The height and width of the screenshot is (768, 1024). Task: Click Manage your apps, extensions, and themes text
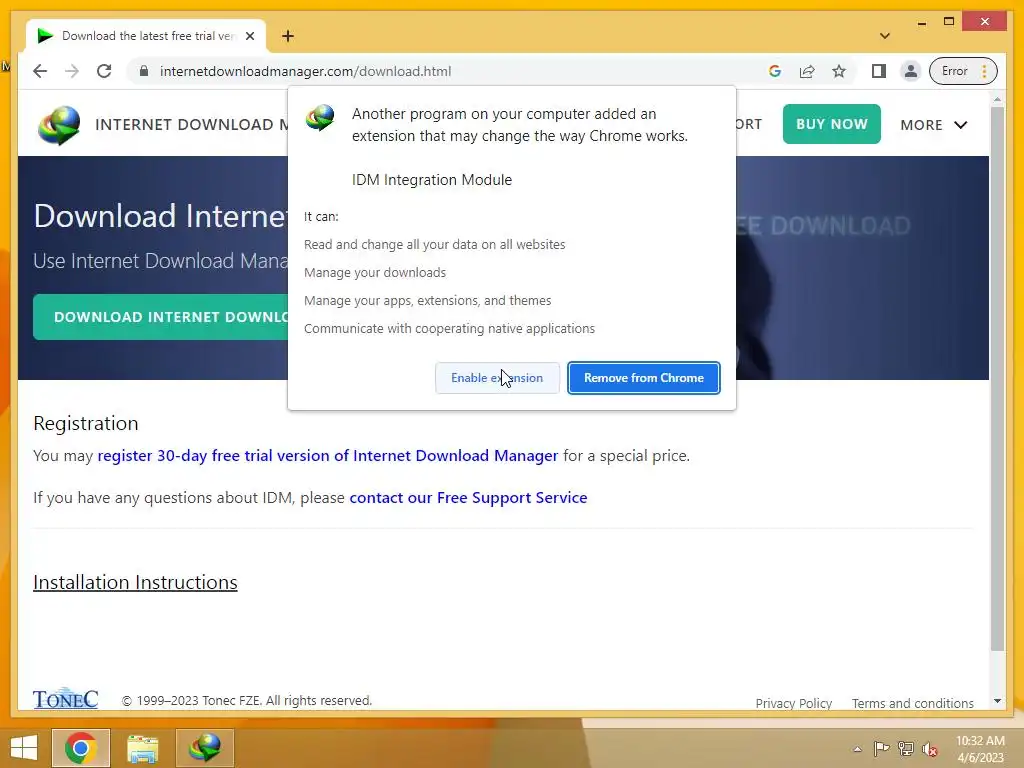coord(427,300)
